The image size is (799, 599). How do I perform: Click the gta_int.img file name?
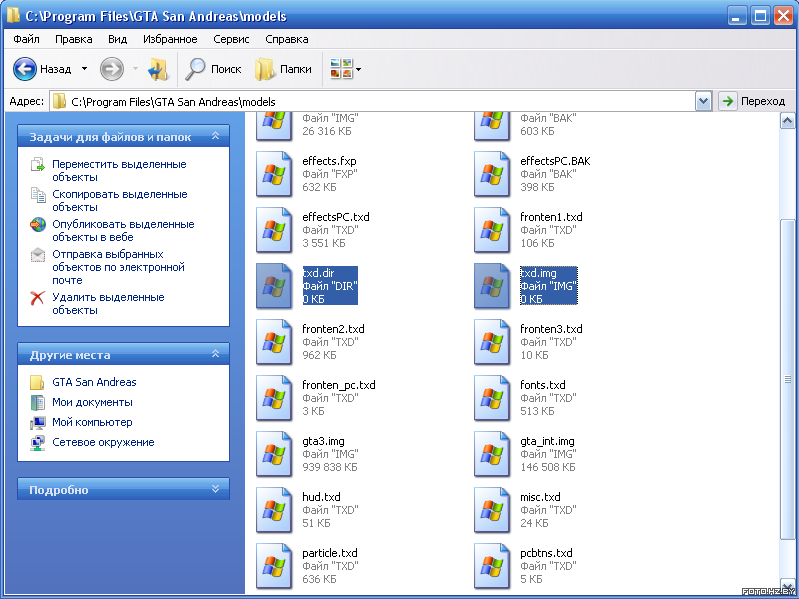[547, 441]
